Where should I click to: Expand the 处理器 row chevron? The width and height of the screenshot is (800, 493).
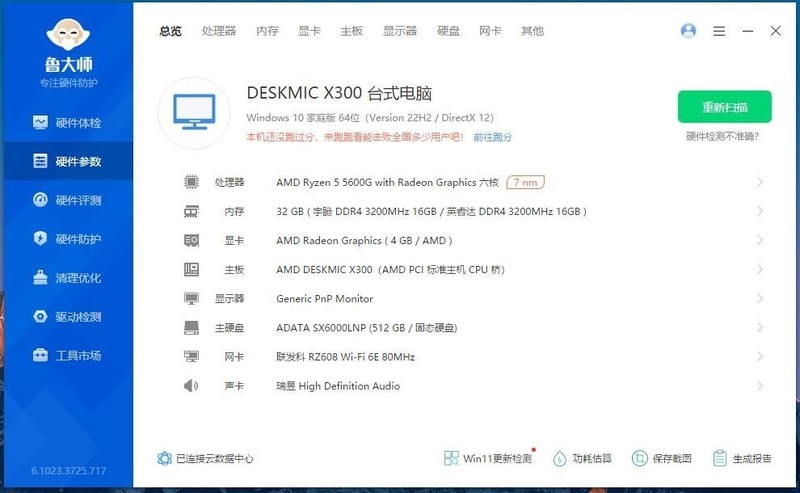pos(760,182)
